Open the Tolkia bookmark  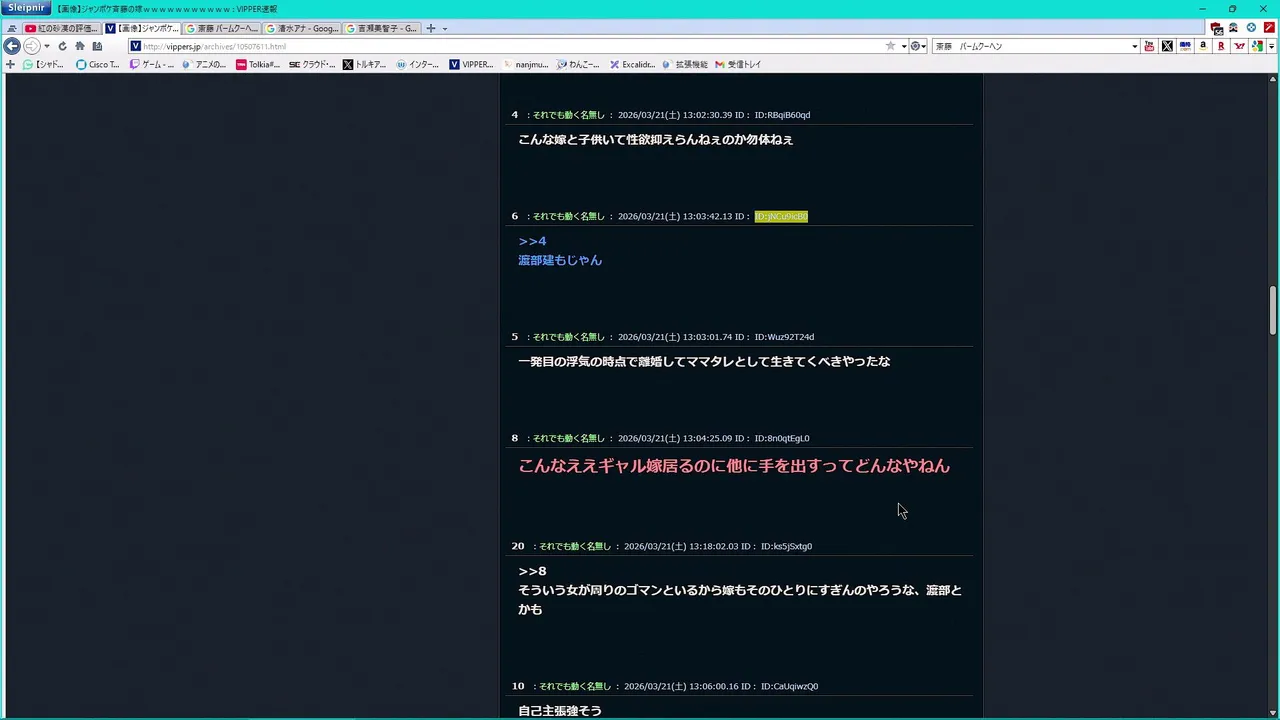tap(258, 64)
